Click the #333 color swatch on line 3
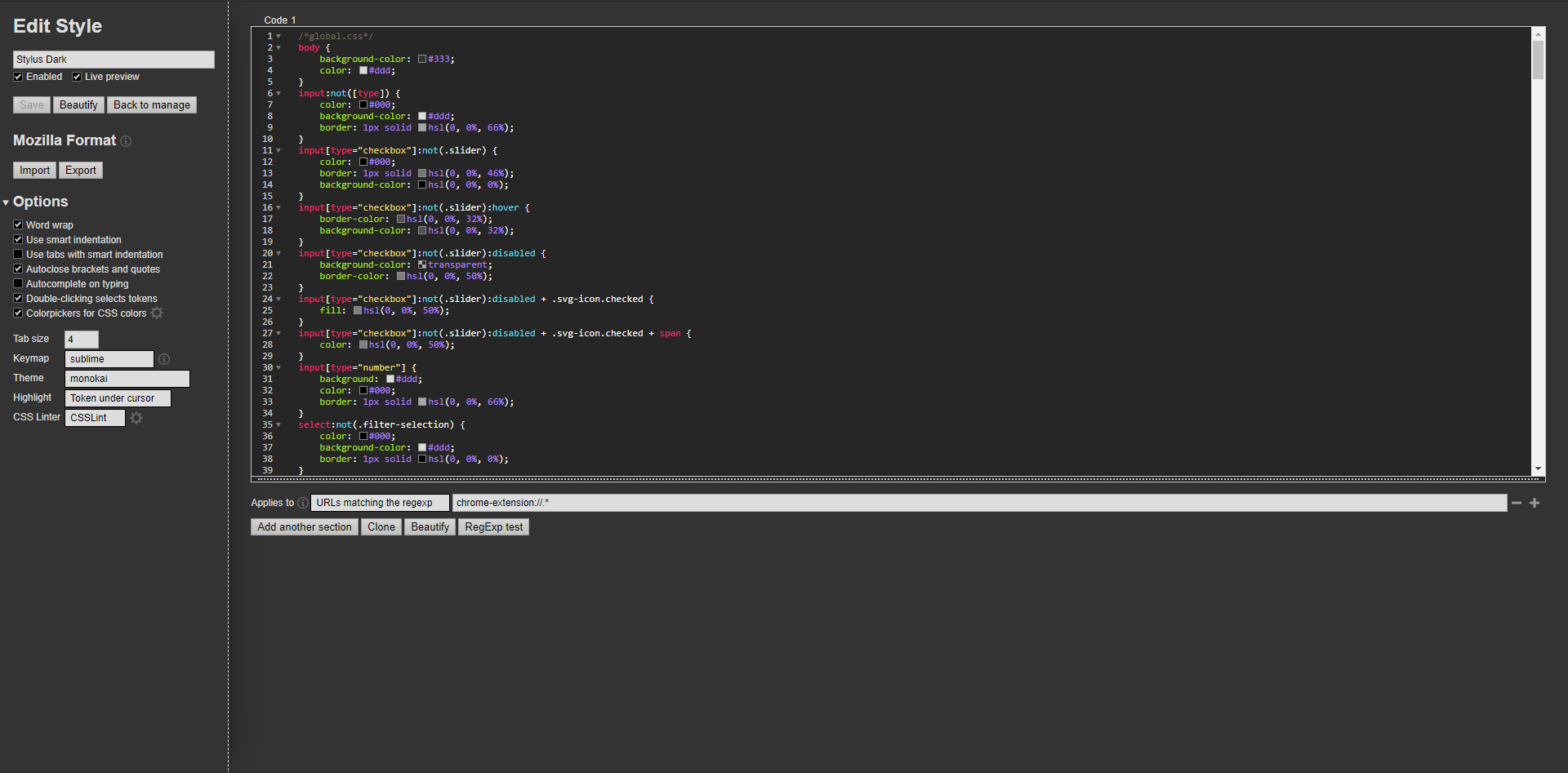The height and width of the screenshot is (773, 1568). tap(422, 59)
